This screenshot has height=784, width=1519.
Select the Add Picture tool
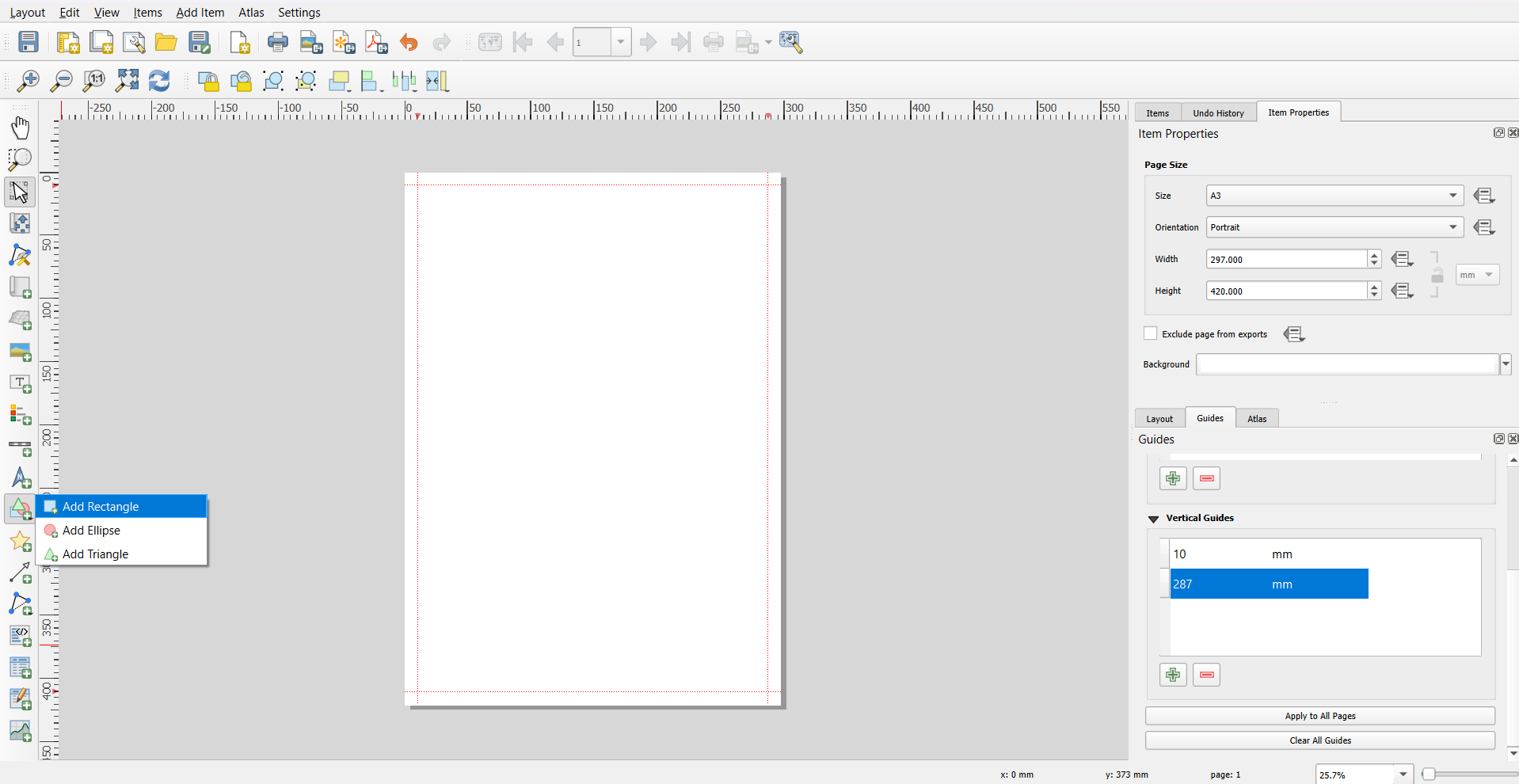point(21,351)
